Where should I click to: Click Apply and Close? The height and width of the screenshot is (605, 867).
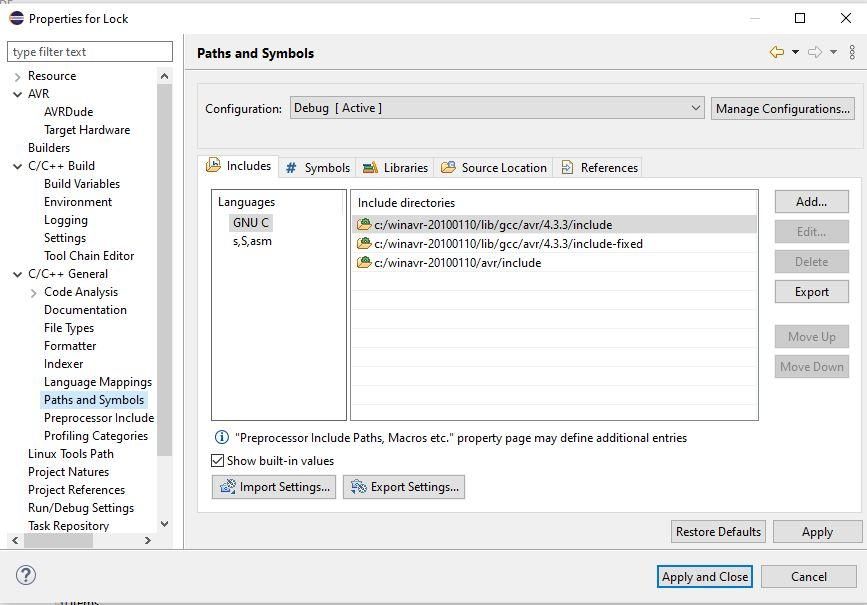click(x=704, y=576)
